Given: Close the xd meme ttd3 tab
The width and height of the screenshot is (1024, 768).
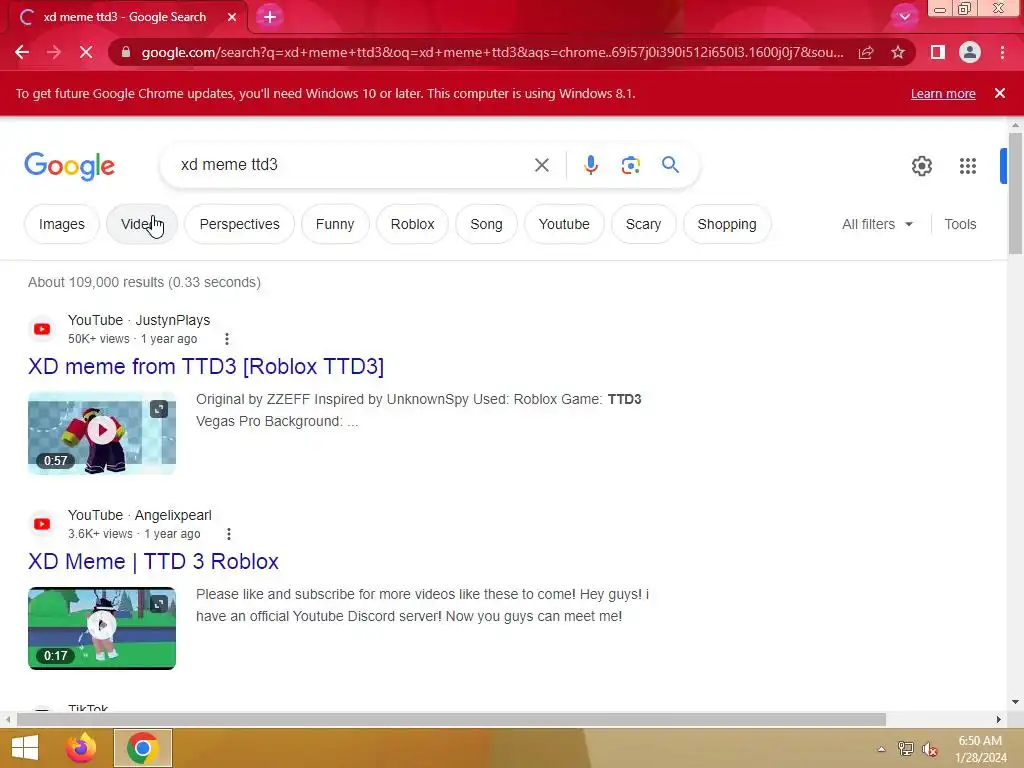Looking at the screenshot, I should [232, 17].
